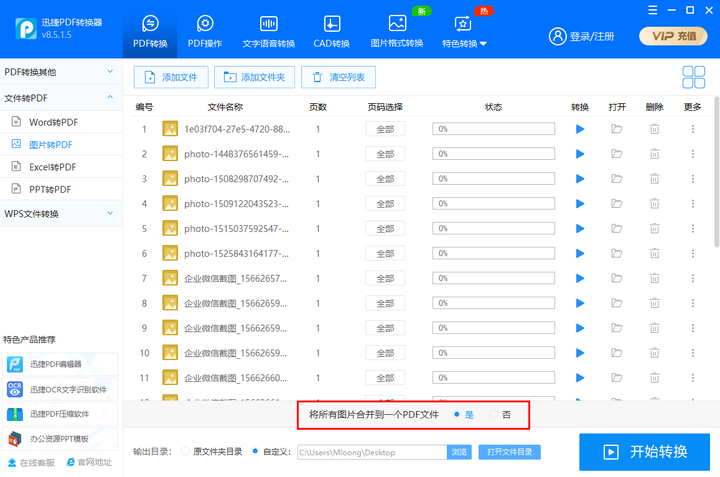Expand the WPS文件转换 section

61,213
